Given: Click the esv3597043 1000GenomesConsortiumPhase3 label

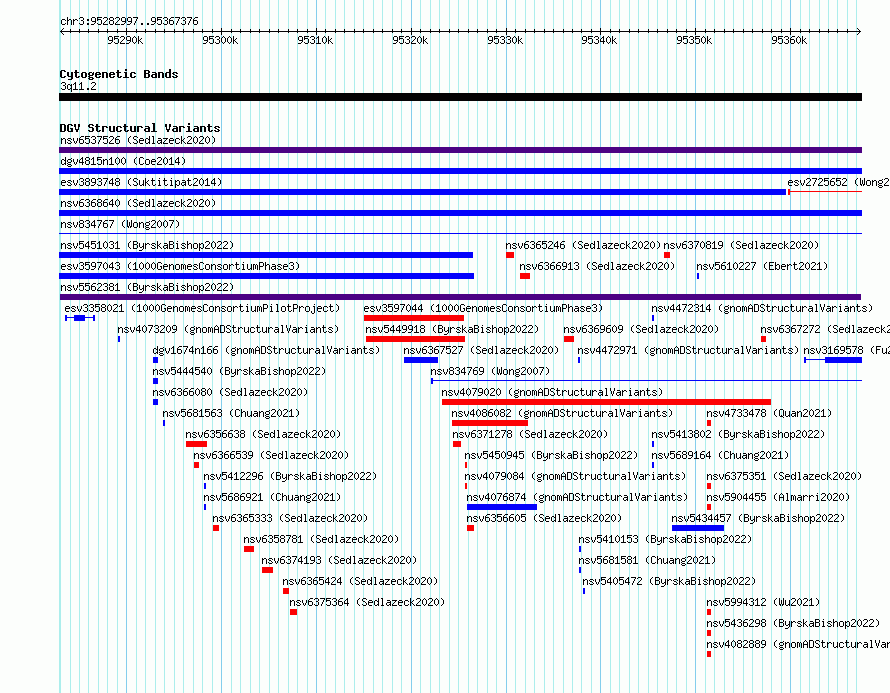Looking at the screenshot, I should click(x=180, y=266).
